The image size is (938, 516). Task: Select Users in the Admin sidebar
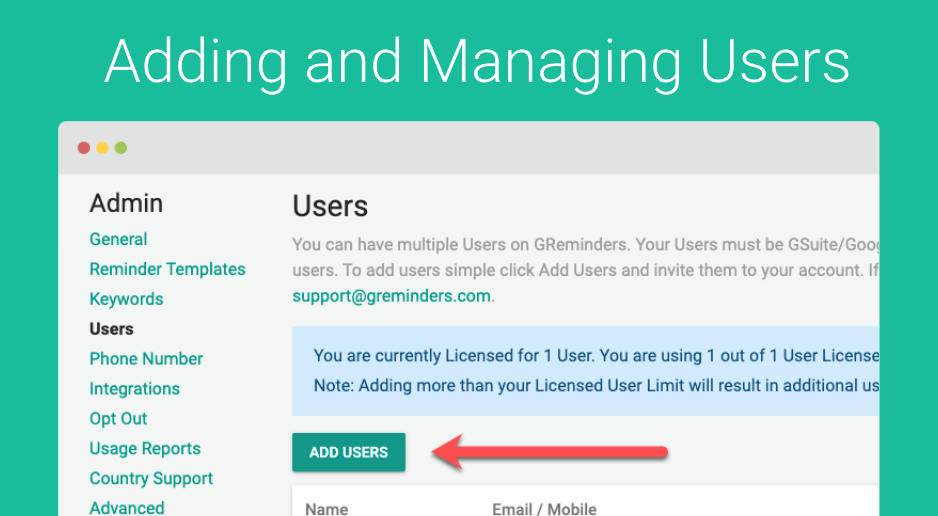point(111,329)
